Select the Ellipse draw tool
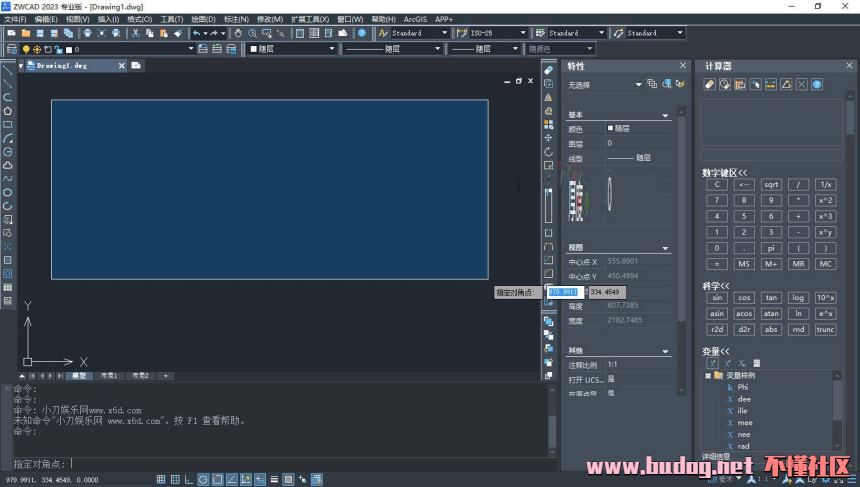This screenshot has height=487, width=860. 8,192
